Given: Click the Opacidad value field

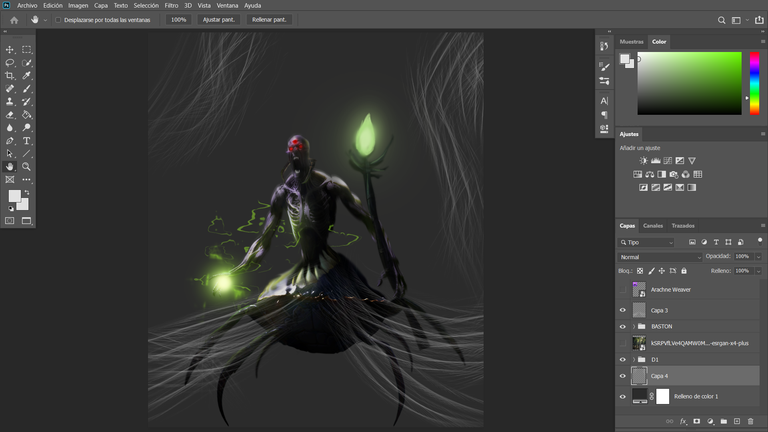Looking at the screenshot, I should [743, 257].
